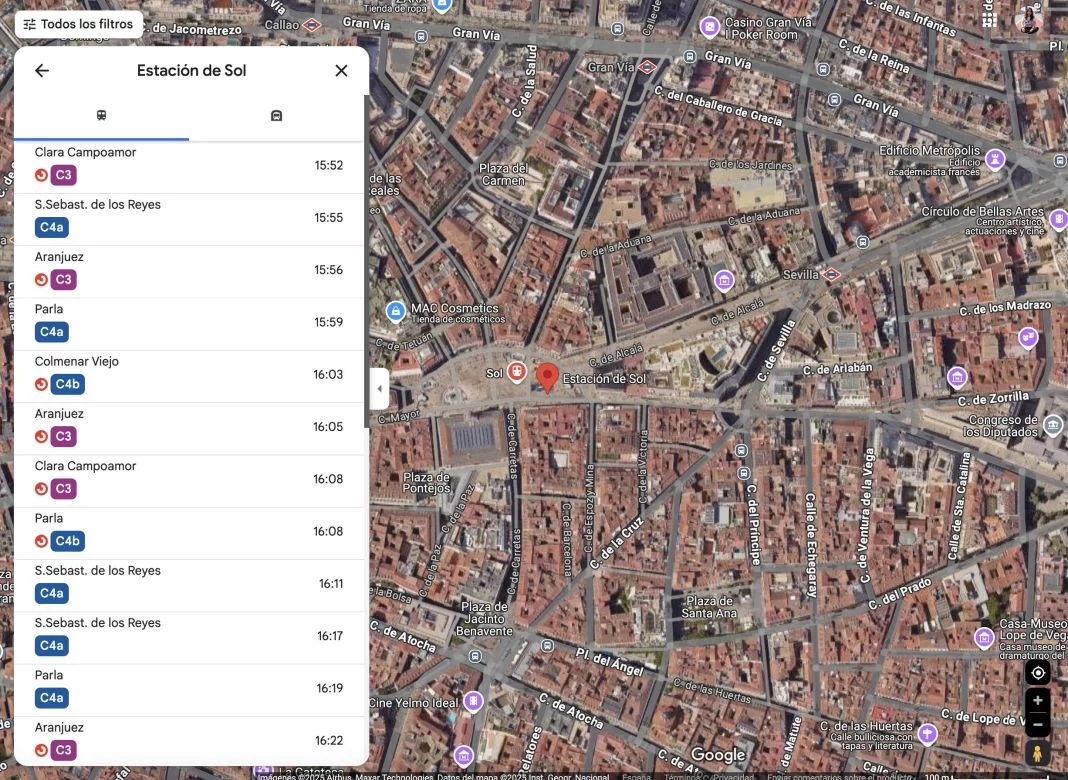Click the back arrow in Estación de Sol panel

42,71
